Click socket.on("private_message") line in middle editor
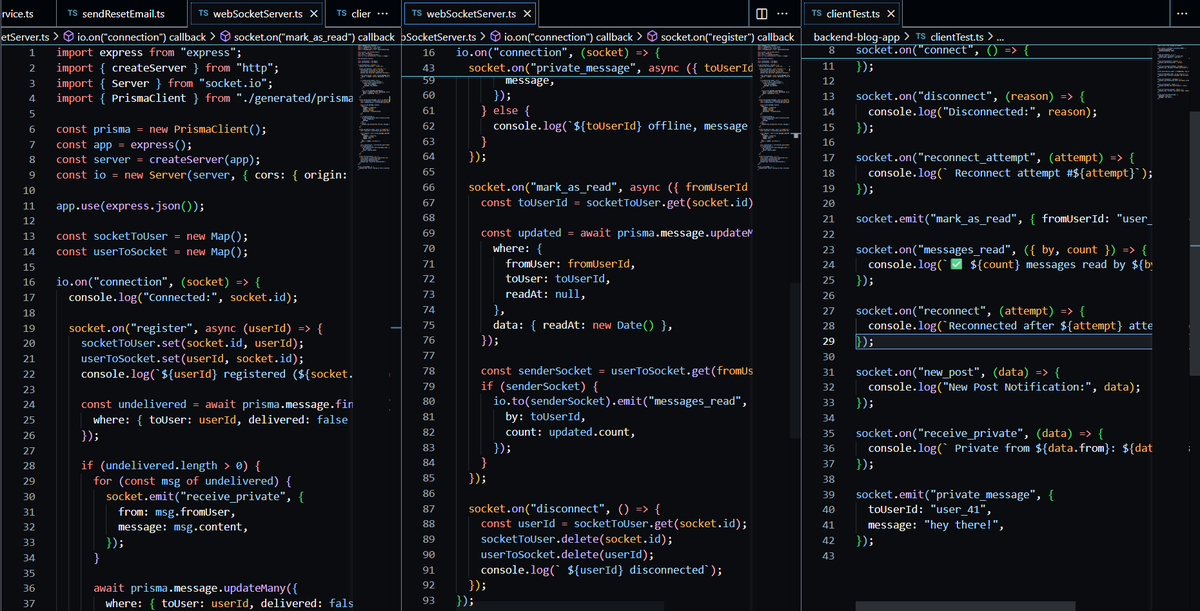This screenshot has width=1200, height=611. [x=611, y=68]
